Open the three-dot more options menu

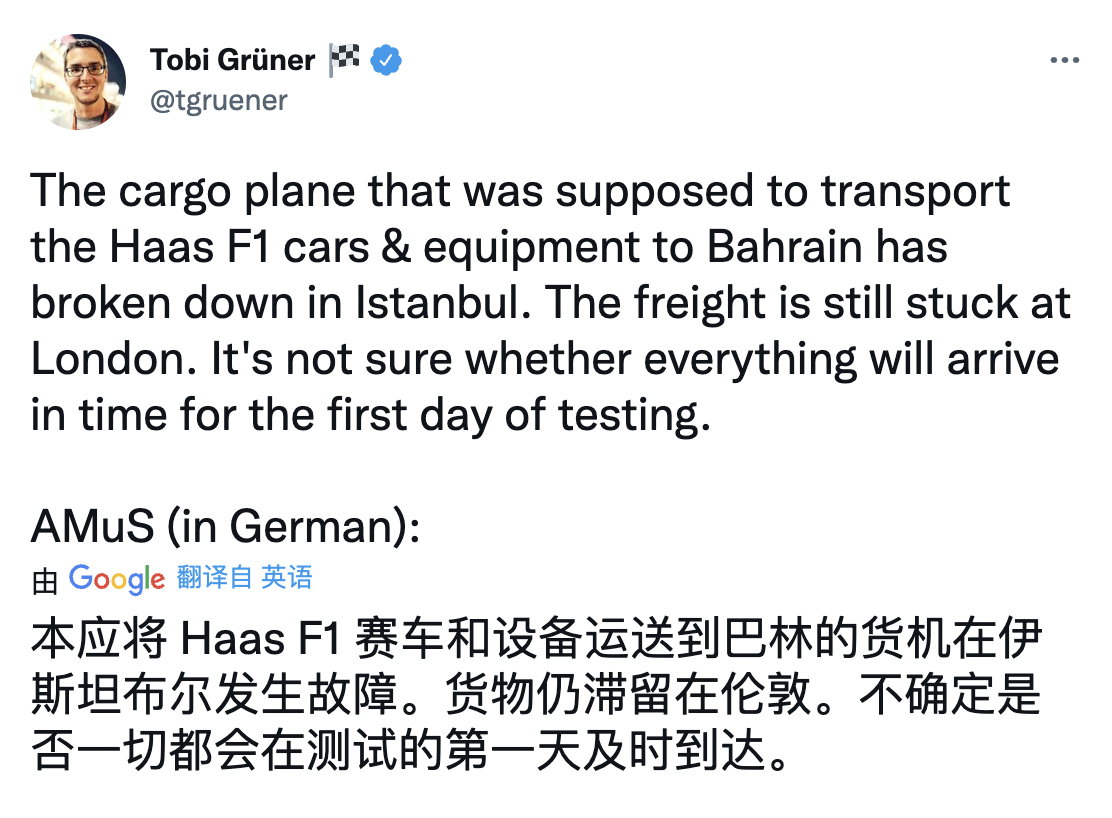1064,60
